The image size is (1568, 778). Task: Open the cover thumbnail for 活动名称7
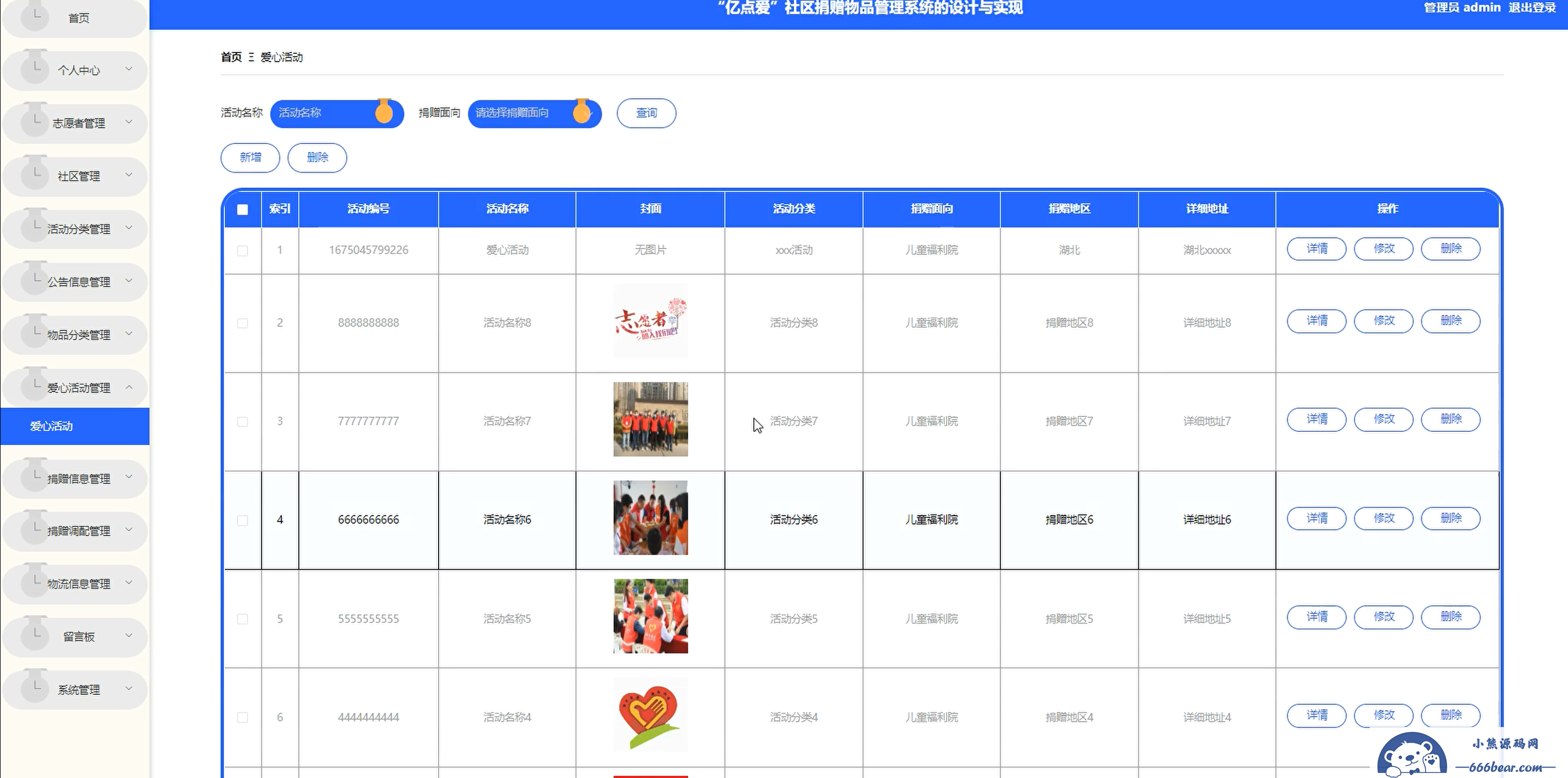(650, 419)
